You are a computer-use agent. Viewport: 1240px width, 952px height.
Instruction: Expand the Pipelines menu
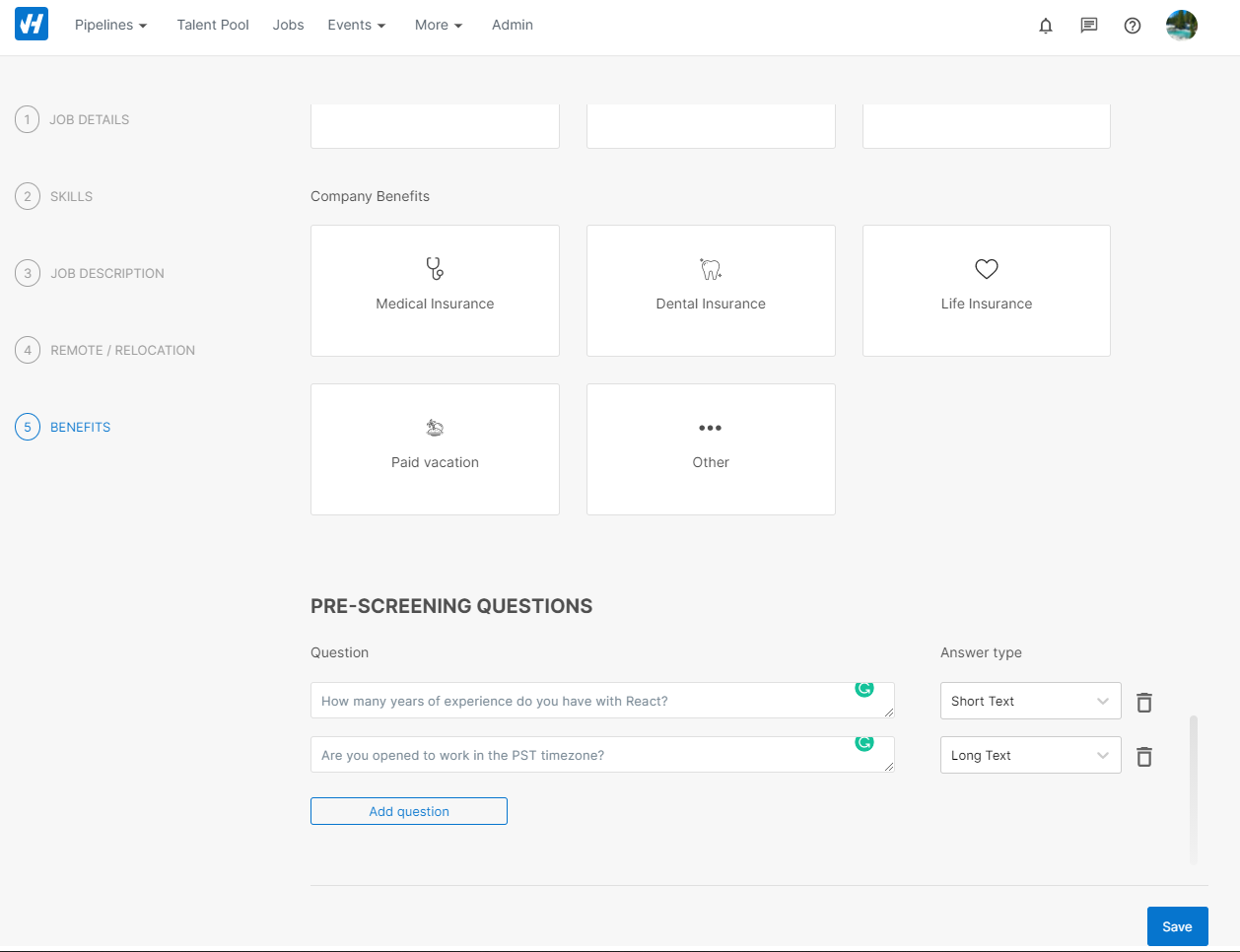(x=110, y=25)
